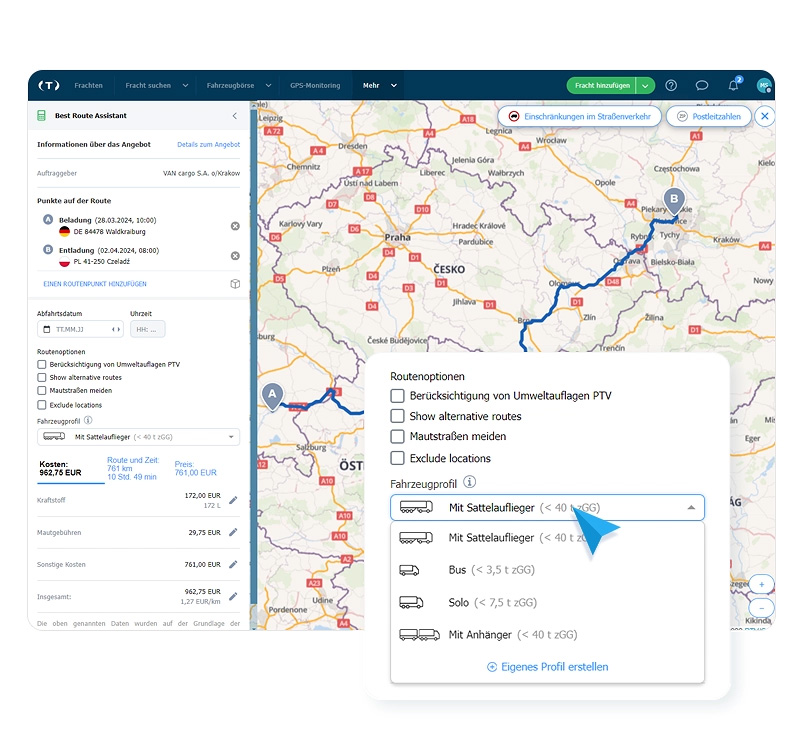The image size is (800, 750).
Task: Remove the Beladung route point
Action: pos(235,226)
